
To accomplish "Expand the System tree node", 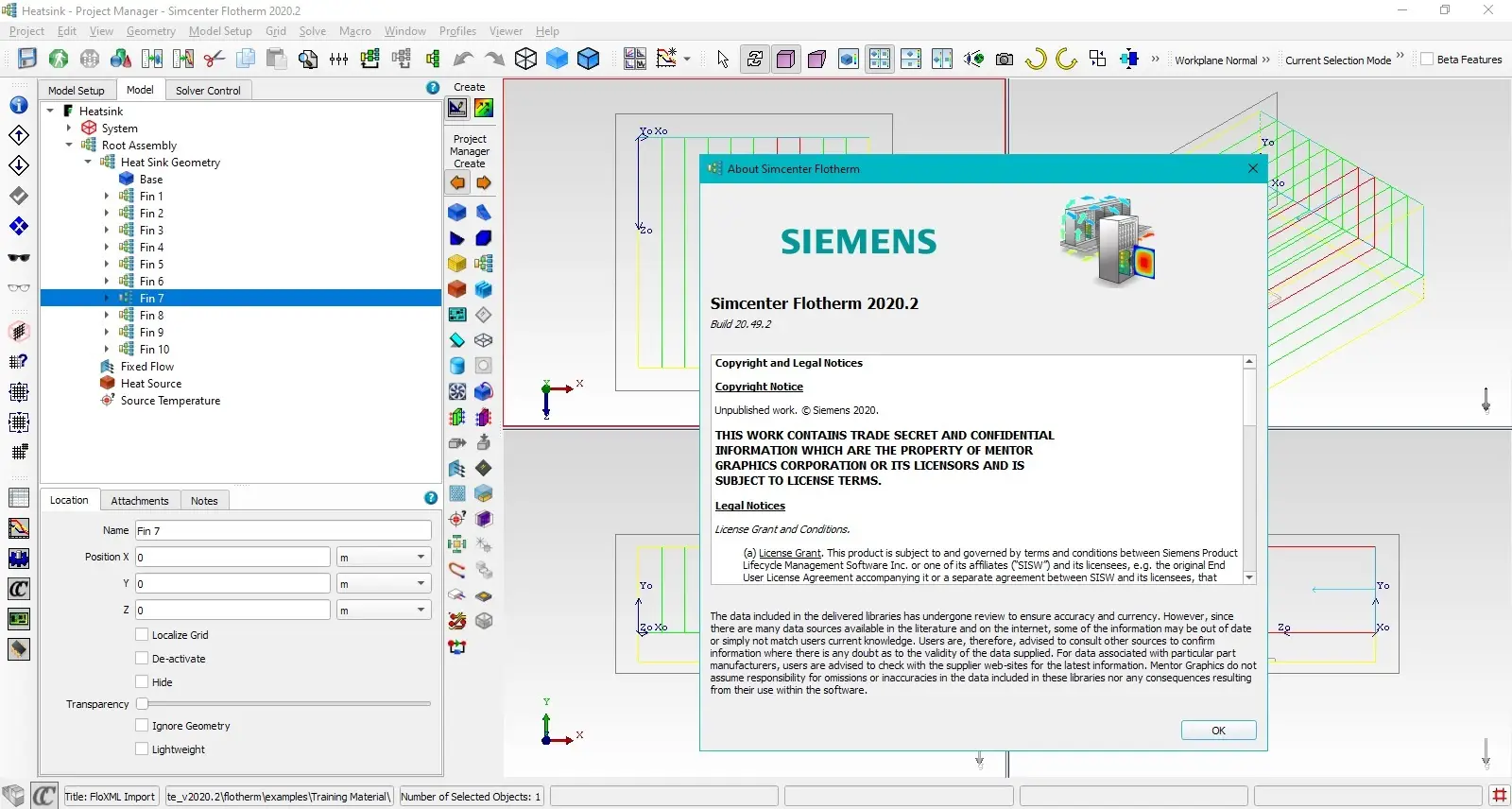I will [x=69, y=129].
